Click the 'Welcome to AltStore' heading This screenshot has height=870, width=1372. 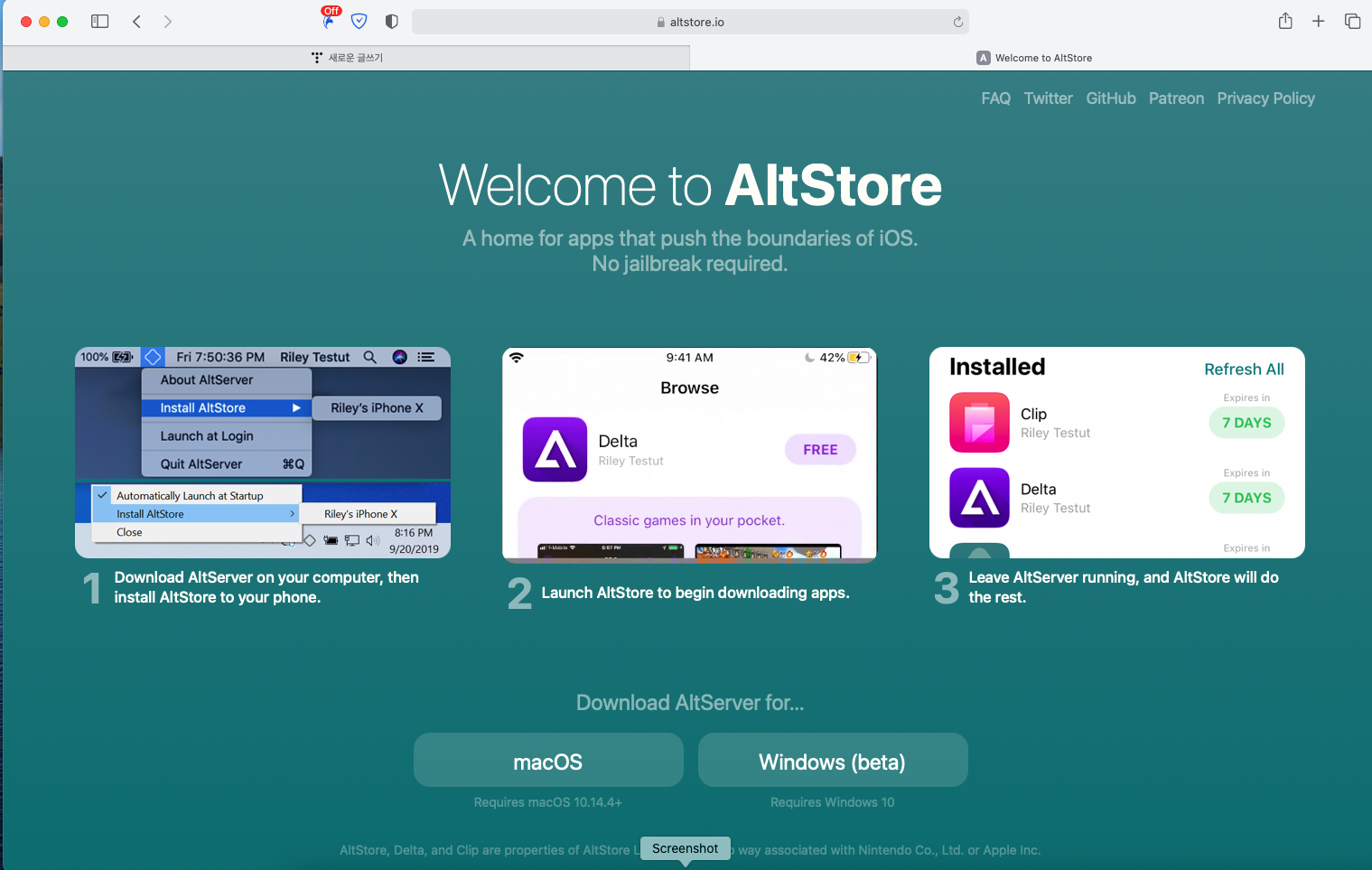point(690,185)
